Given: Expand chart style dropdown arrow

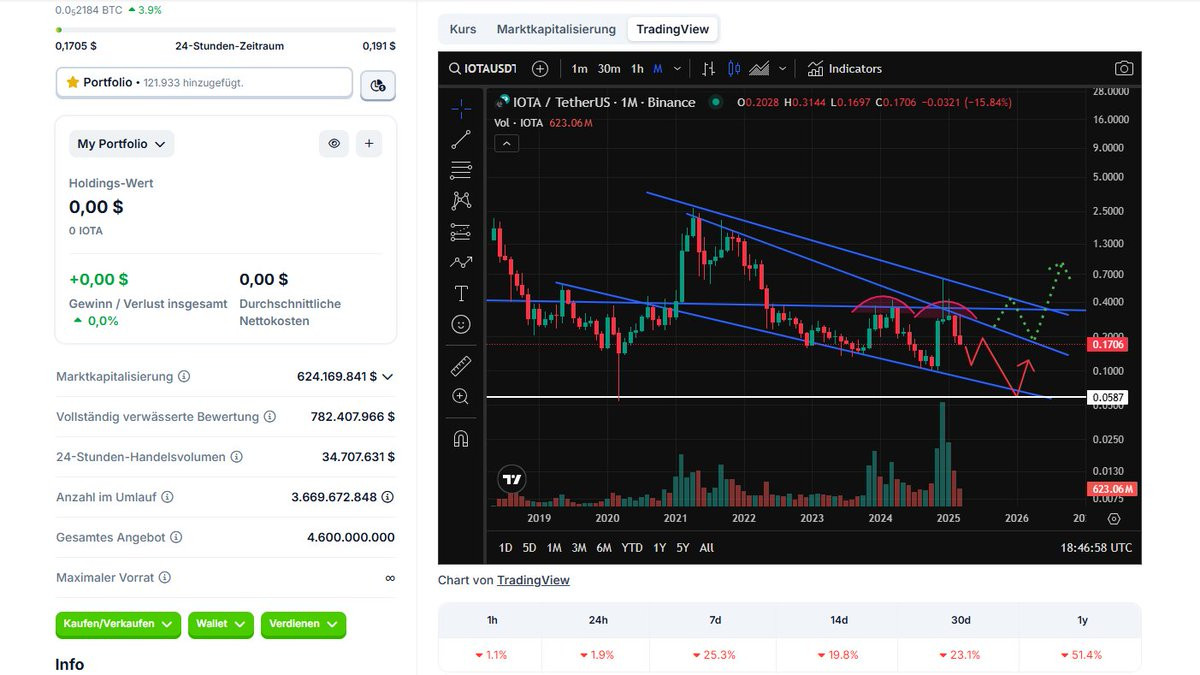Looking at the screenshot, I should pos(781,68).
